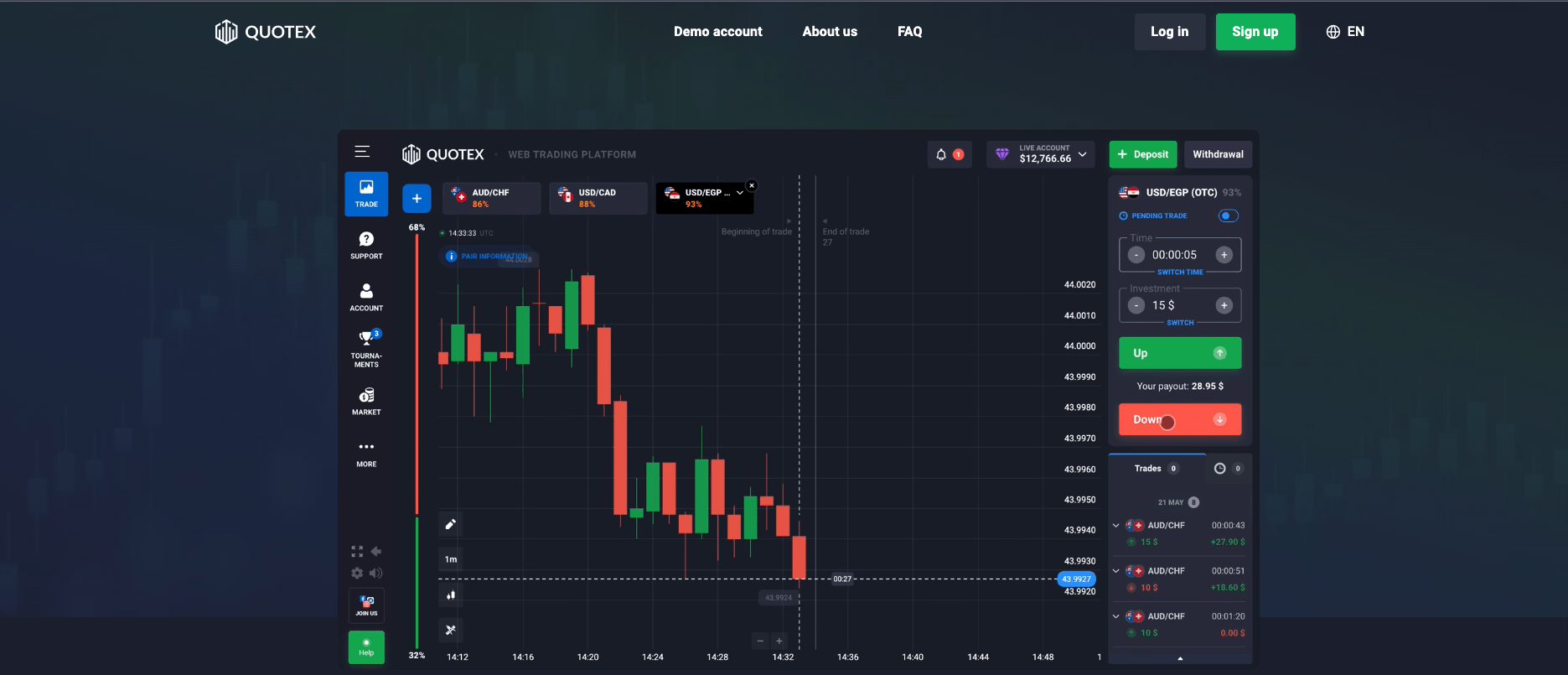Click the investment Switch link
1568x675 pixels.
tap(1180, 323)
